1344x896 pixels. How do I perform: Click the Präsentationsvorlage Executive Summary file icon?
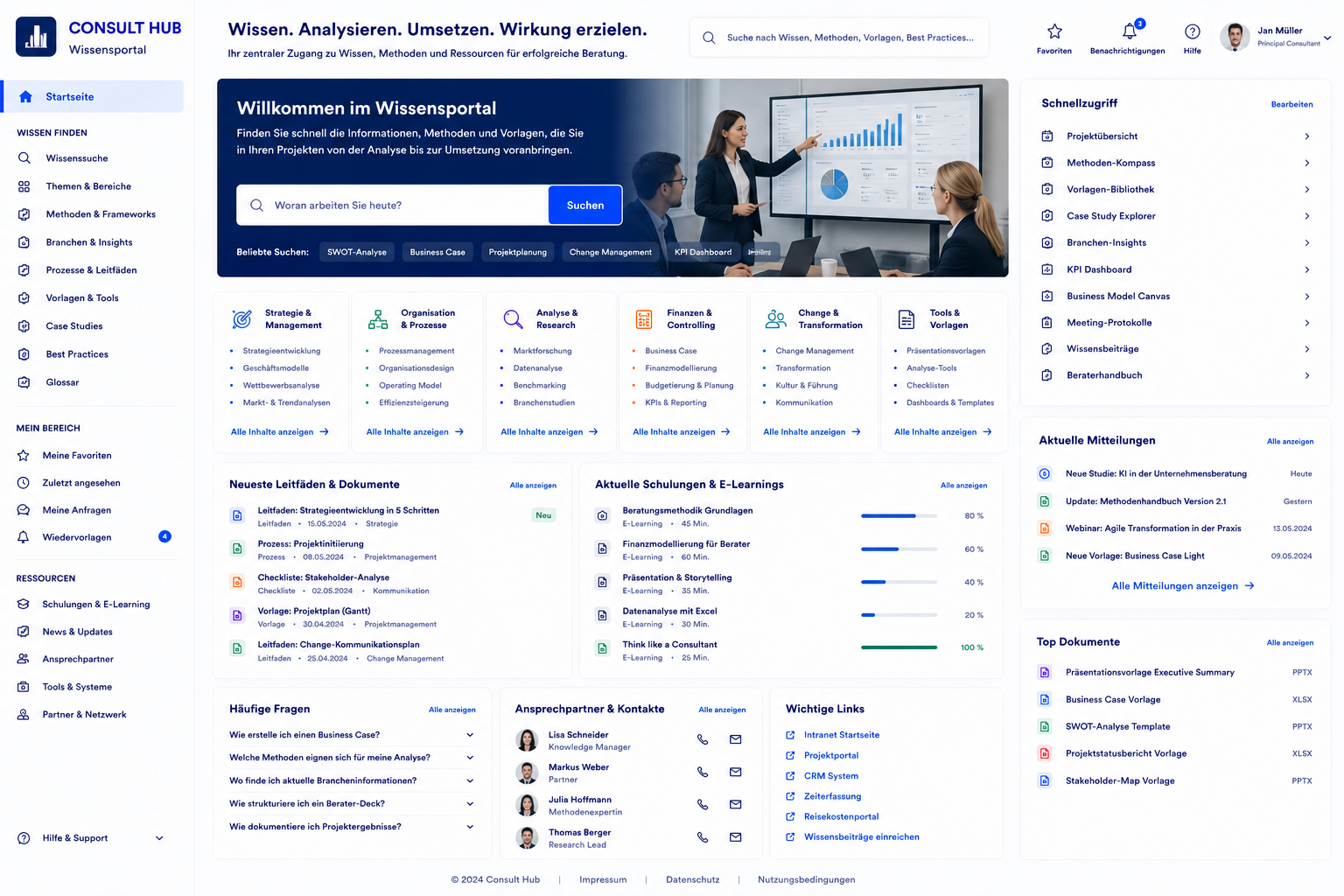point(1044,672)
